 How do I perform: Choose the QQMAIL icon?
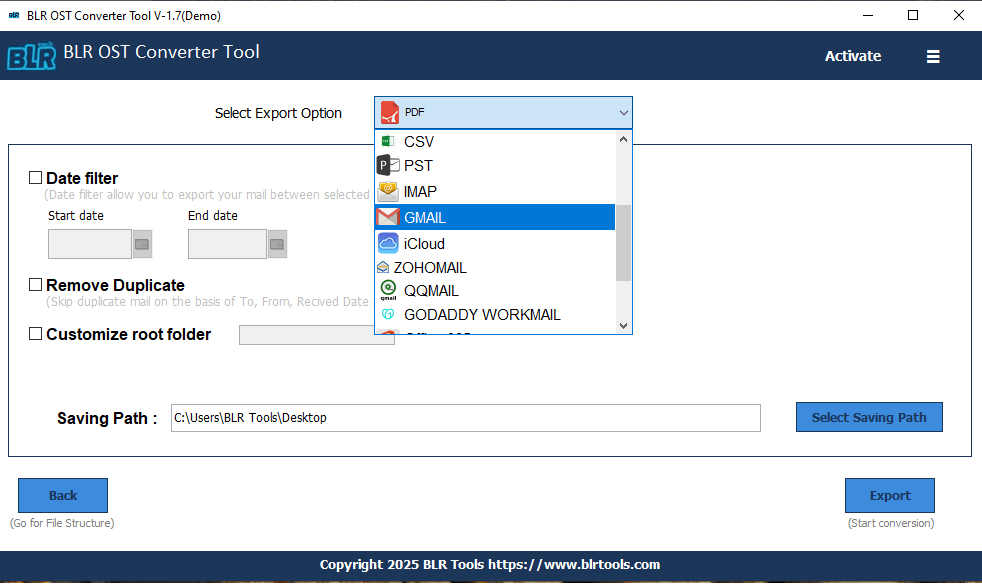point(388,290)
